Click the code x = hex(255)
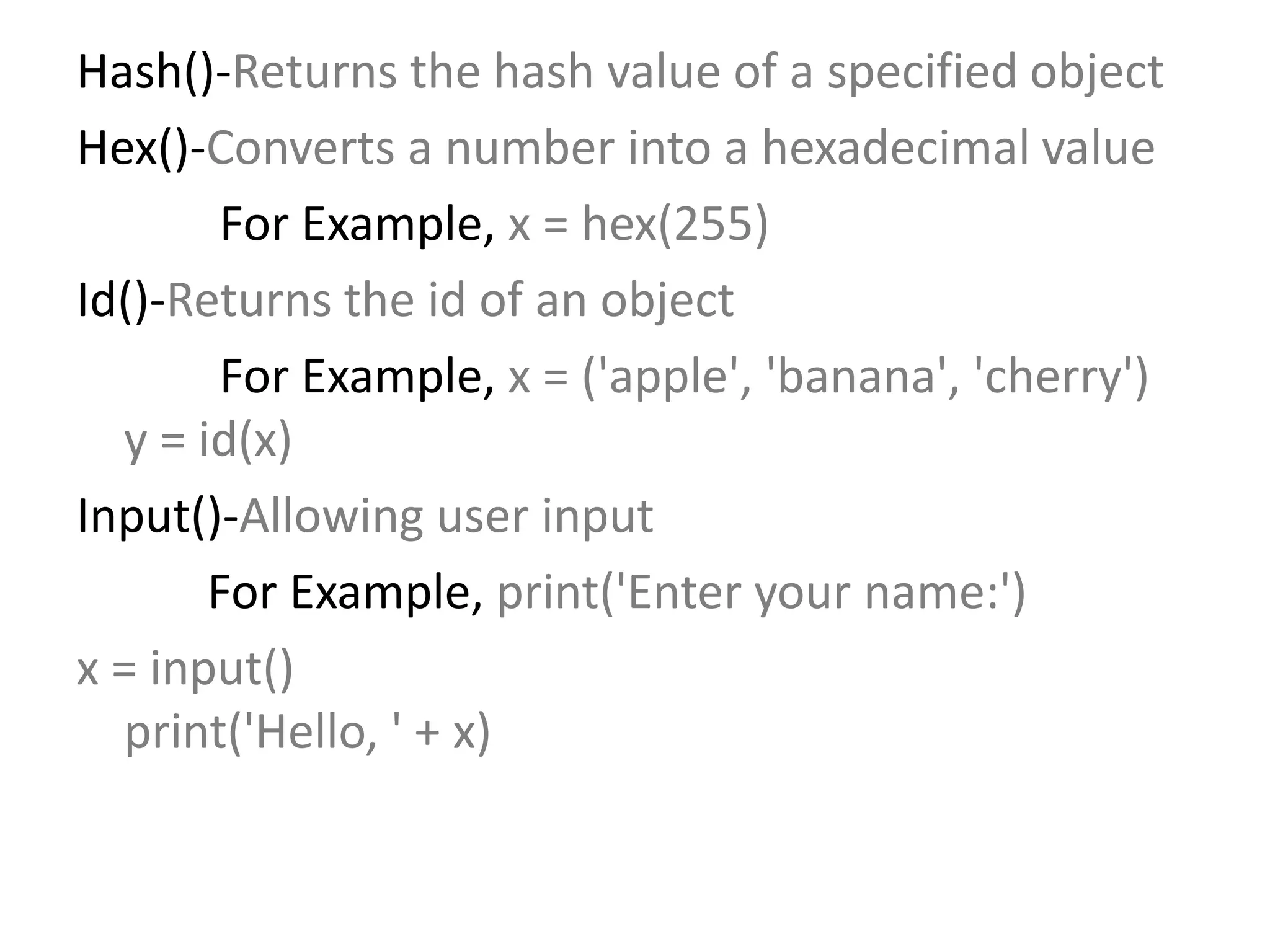The width and height of the screenshot is (1270, 952). (637, 224)
